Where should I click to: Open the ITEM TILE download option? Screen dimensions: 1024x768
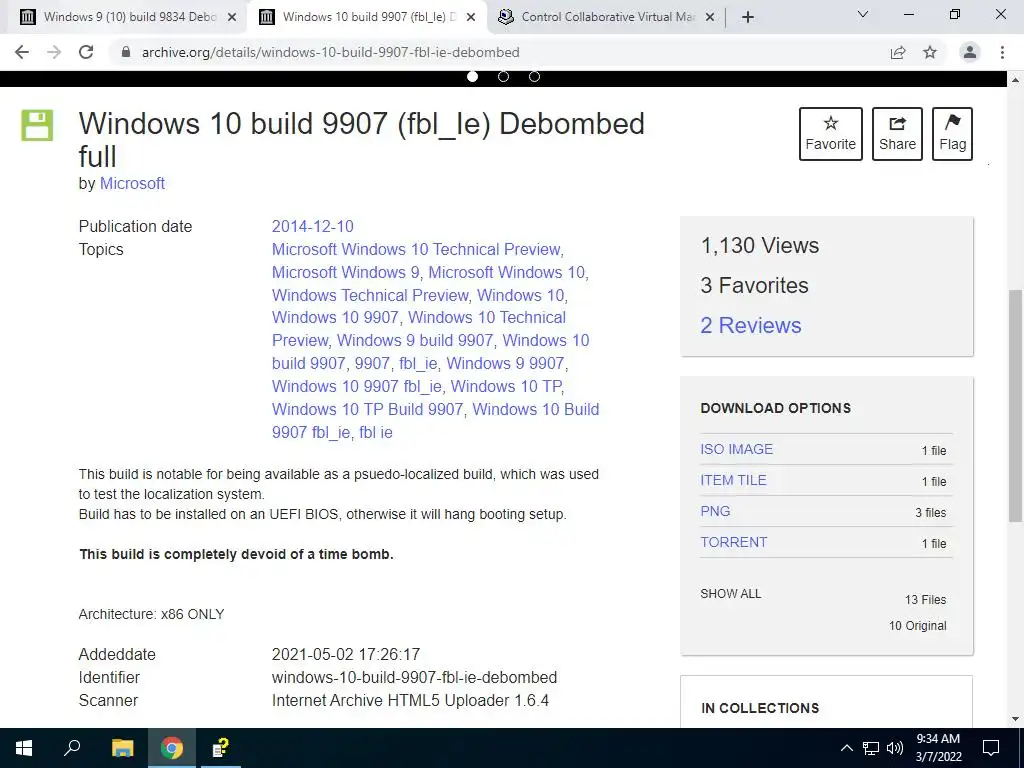[733, 480]
